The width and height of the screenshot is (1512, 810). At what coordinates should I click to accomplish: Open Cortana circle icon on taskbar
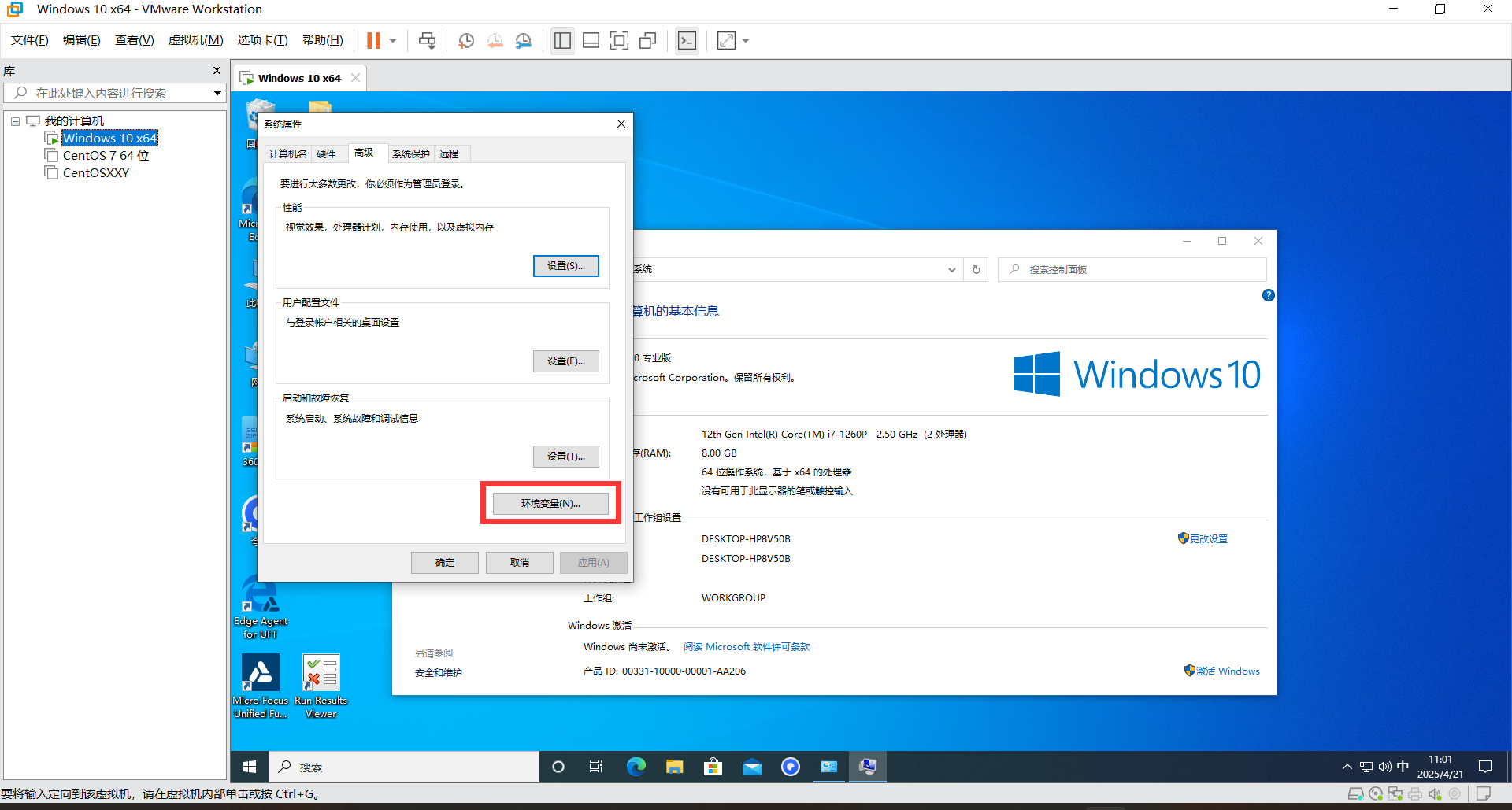(x=558, y=767)
